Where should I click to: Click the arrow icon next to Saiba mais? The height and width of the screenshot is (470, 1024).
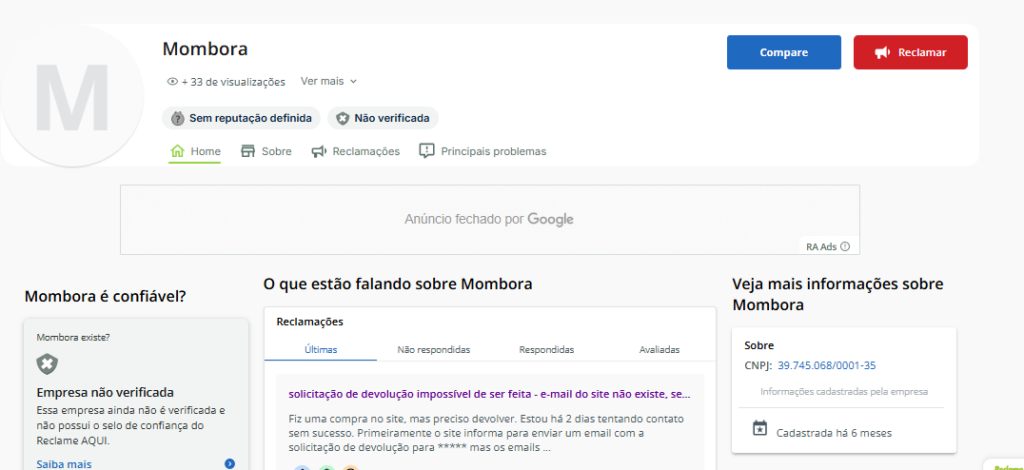click(230, 464)
